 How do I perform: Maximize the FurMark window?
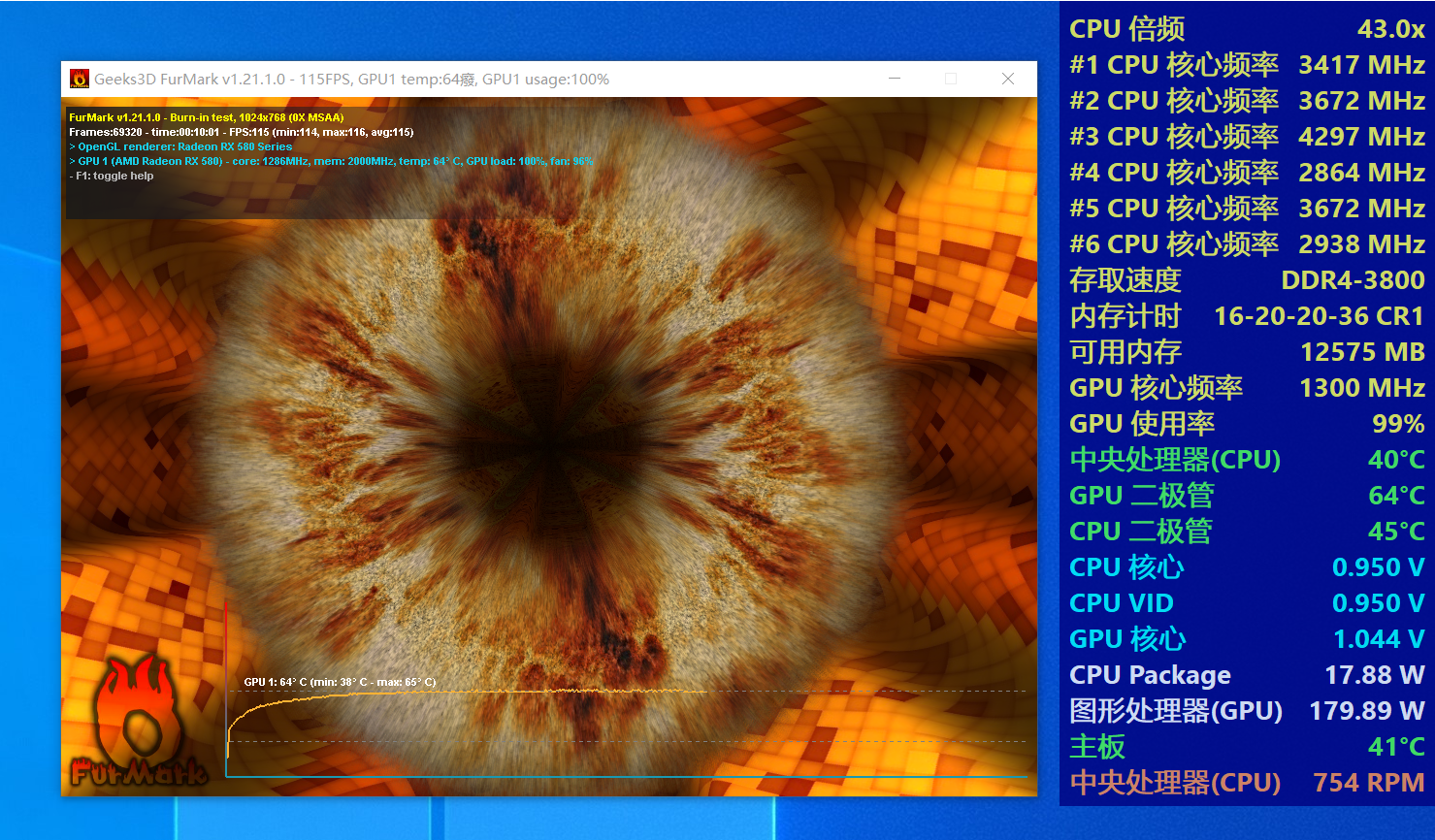point(951,79)
